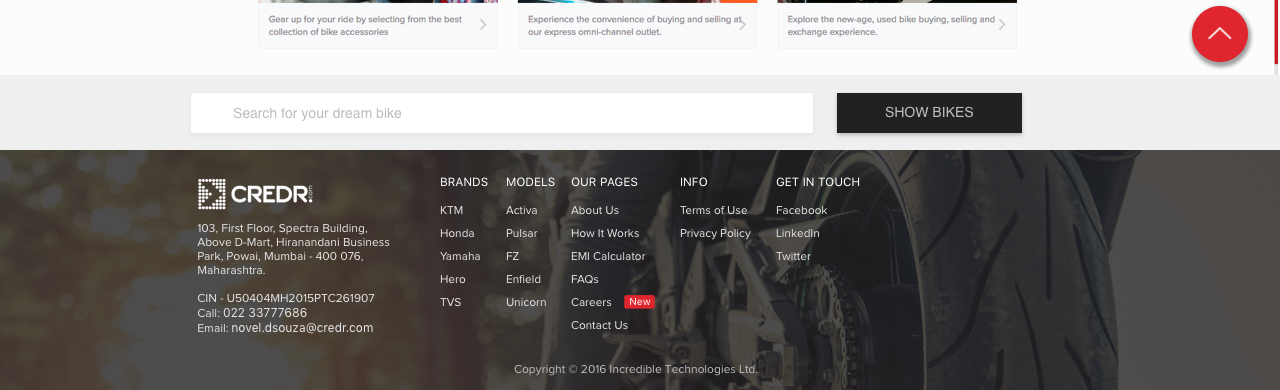Click the red scroll-to-top arrow button
This screenshot has height=390, width=1280.
(x=1220, y=34)
